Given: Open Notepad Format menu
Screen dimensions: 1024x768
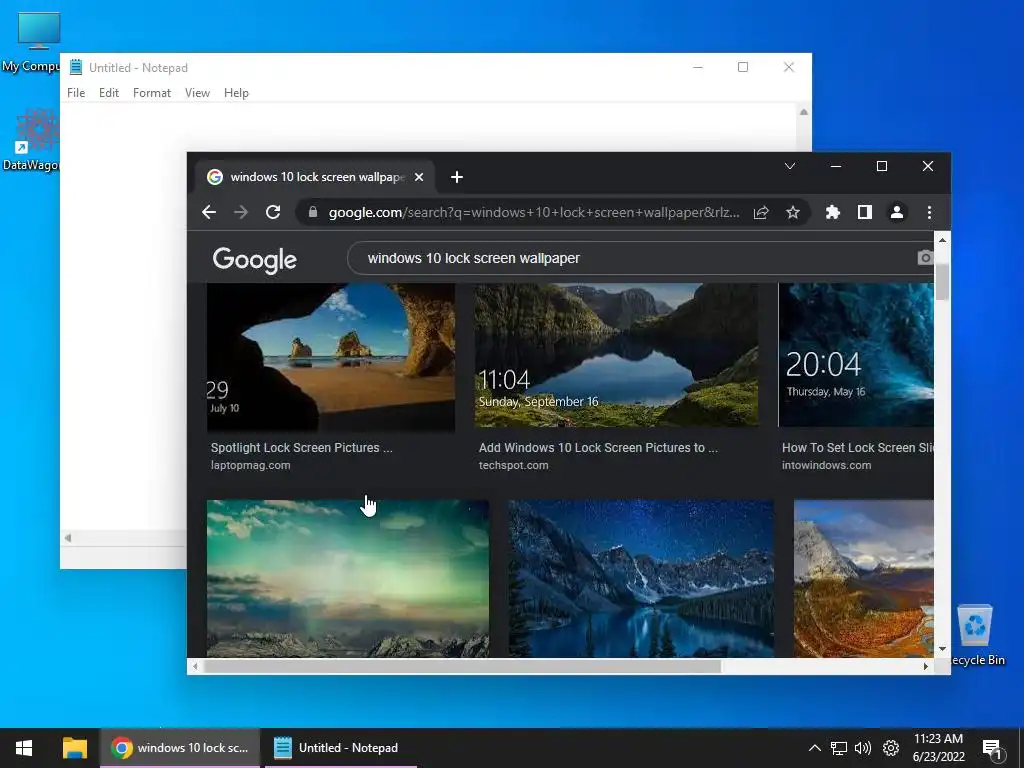Looking at the screenshot, I should [152, 93].
